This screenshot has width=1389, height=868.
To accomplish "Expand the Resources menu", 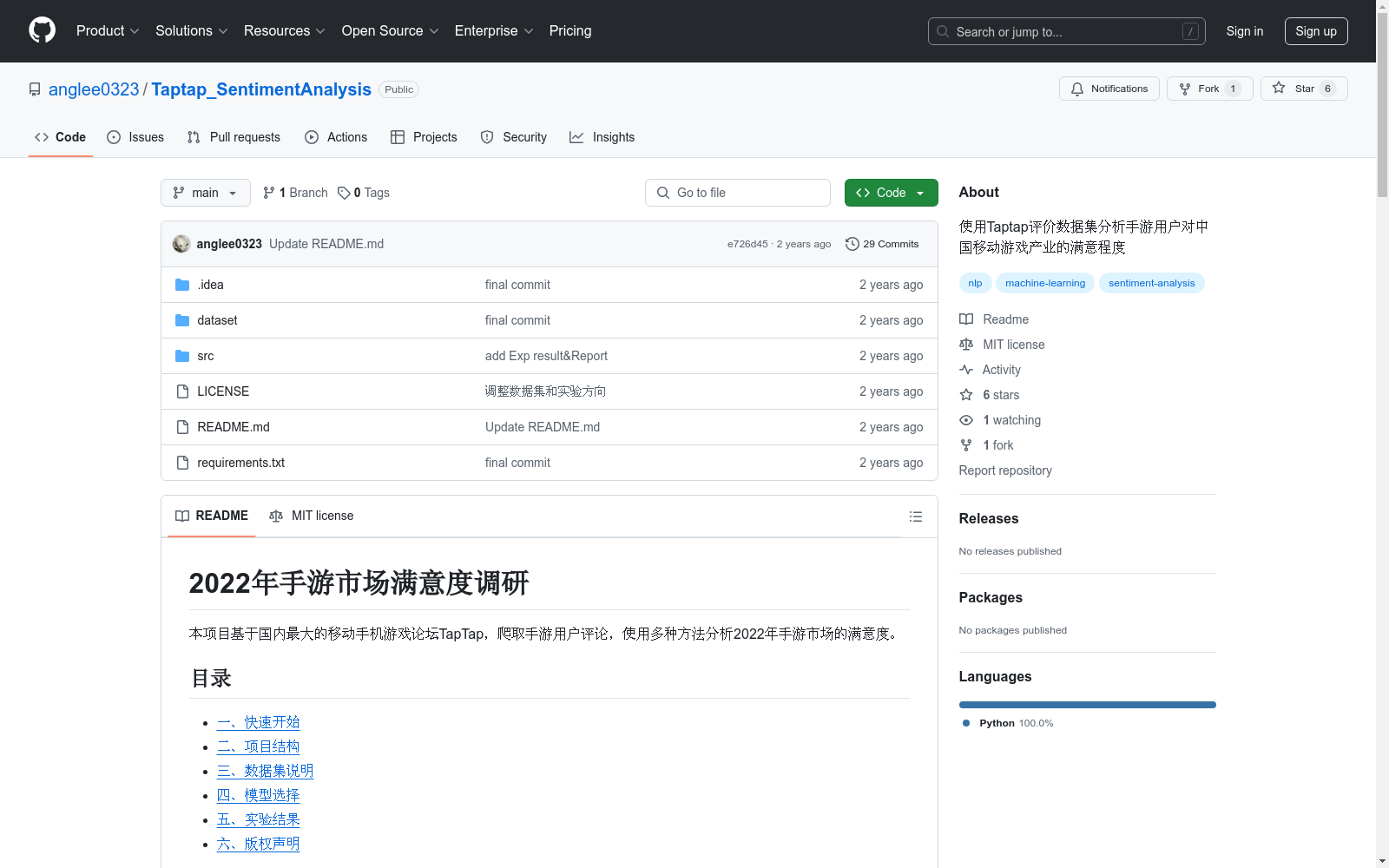I will [x=285, y=31].
